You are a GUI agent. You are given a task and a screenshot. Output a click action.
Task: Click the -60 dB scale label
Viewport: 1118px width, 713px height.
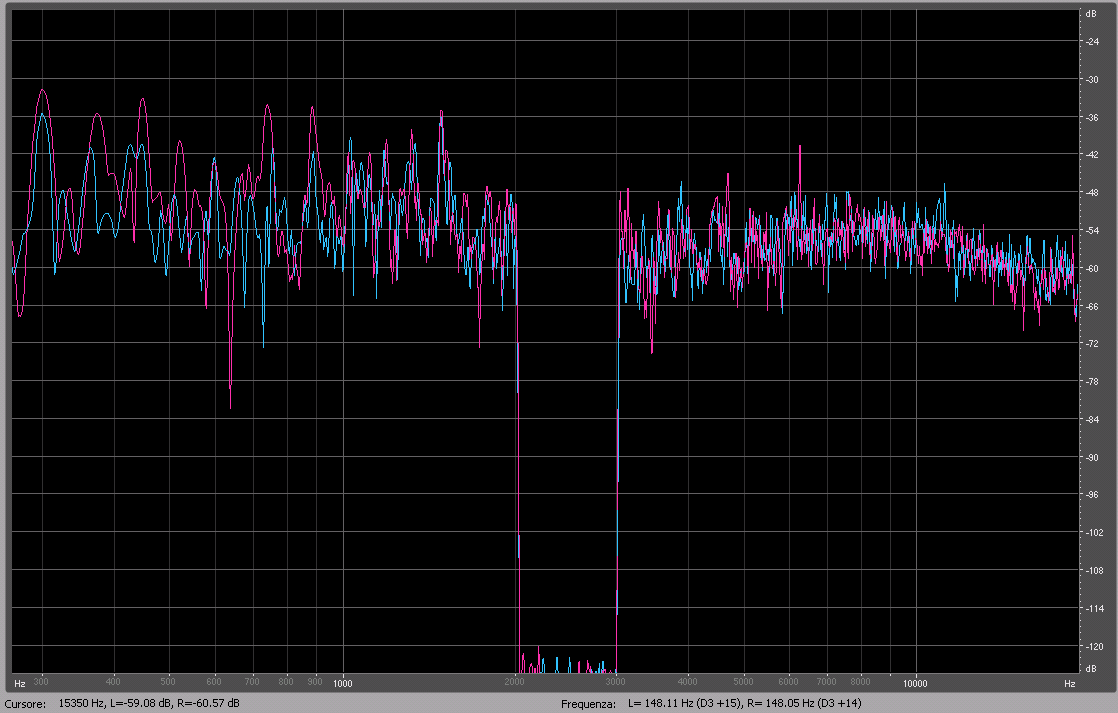click(1092, 268)
